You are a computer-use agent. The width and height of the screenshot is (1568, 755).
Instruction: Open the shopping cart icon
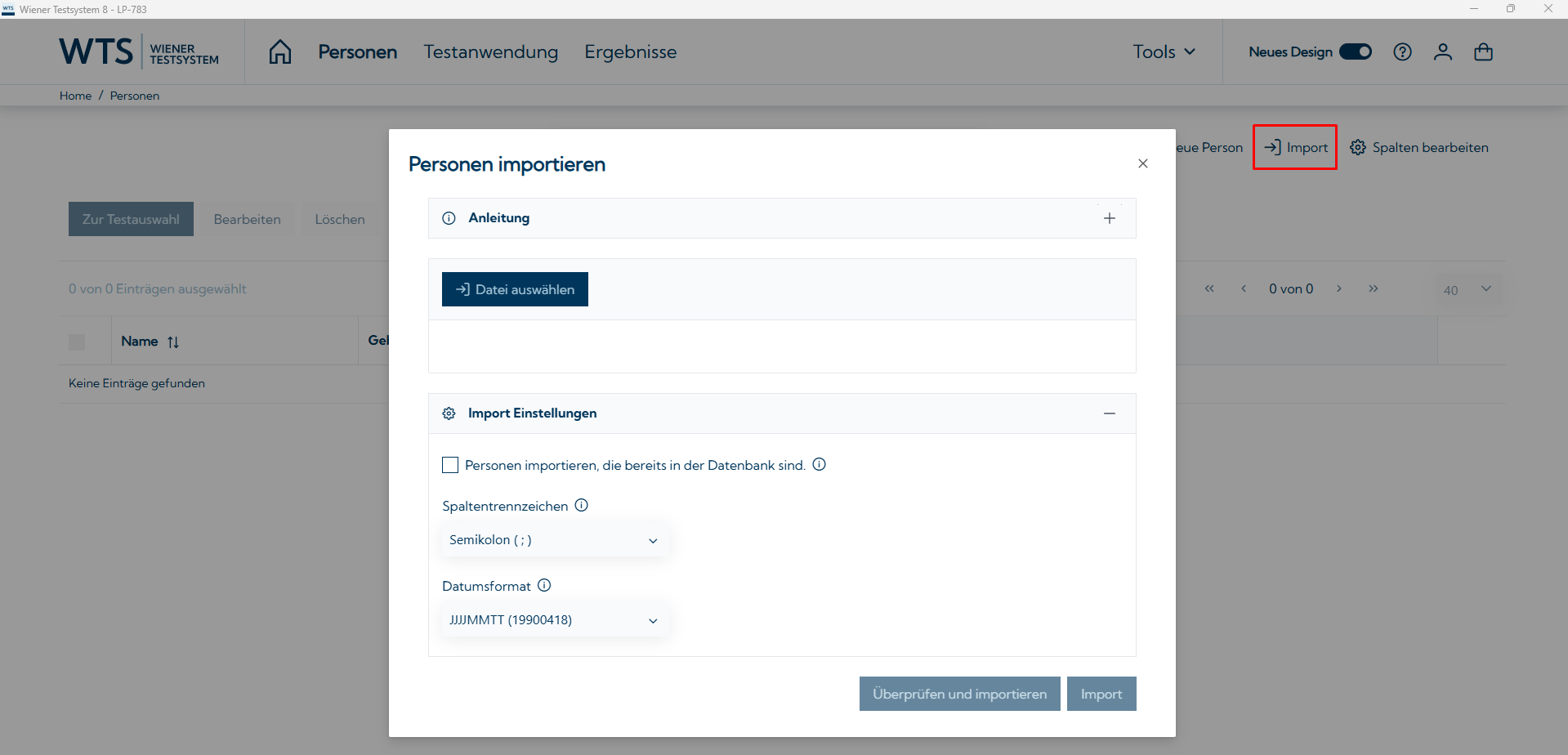(1483, 51)
